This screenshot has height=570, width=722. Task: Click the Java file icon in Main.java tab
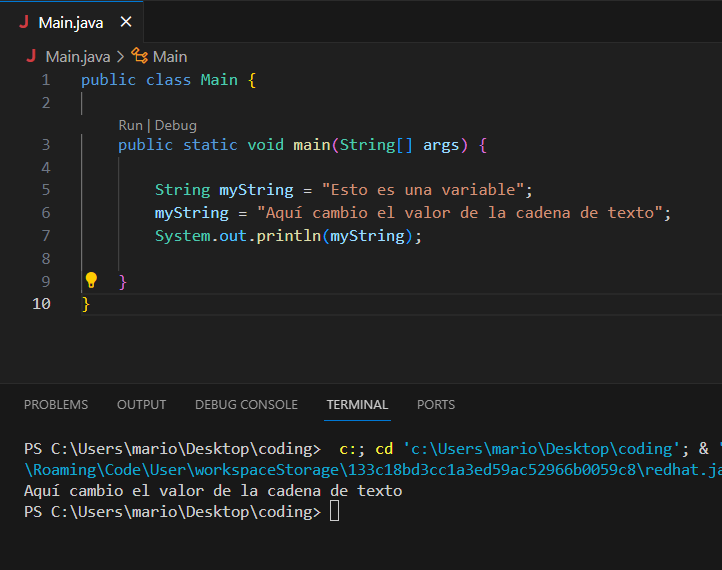click(x=24, y=22)
